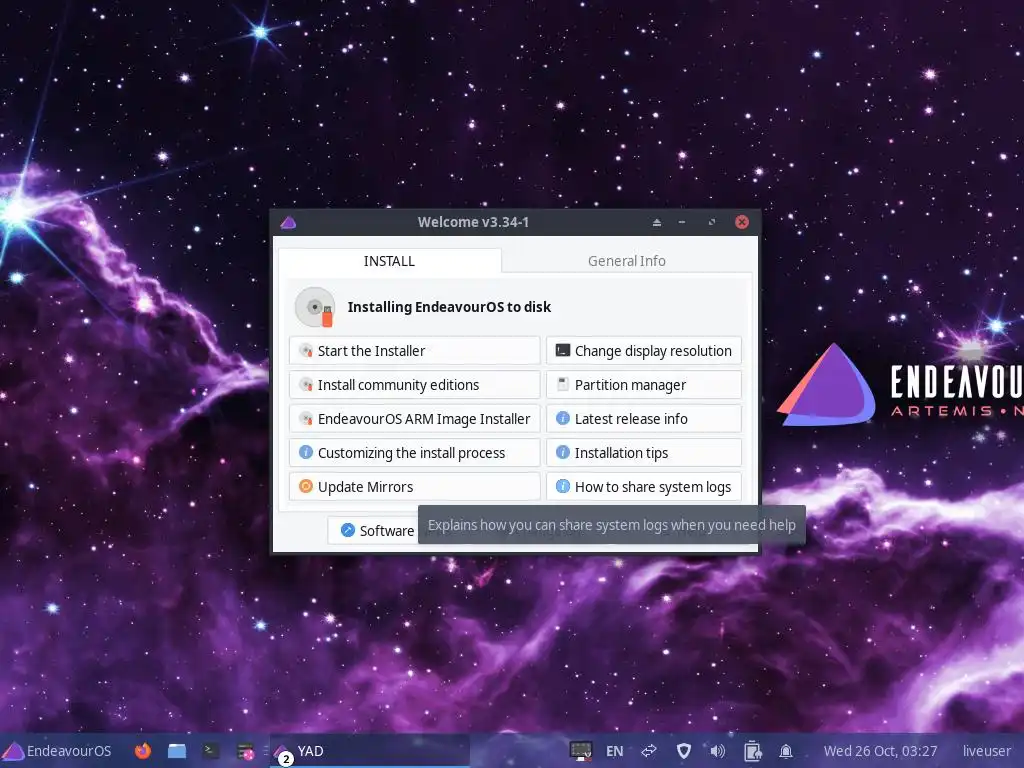Click Update Mirrors button
Image resolution: width=1024 pixels, height=768 pixels.
point(415,487)
